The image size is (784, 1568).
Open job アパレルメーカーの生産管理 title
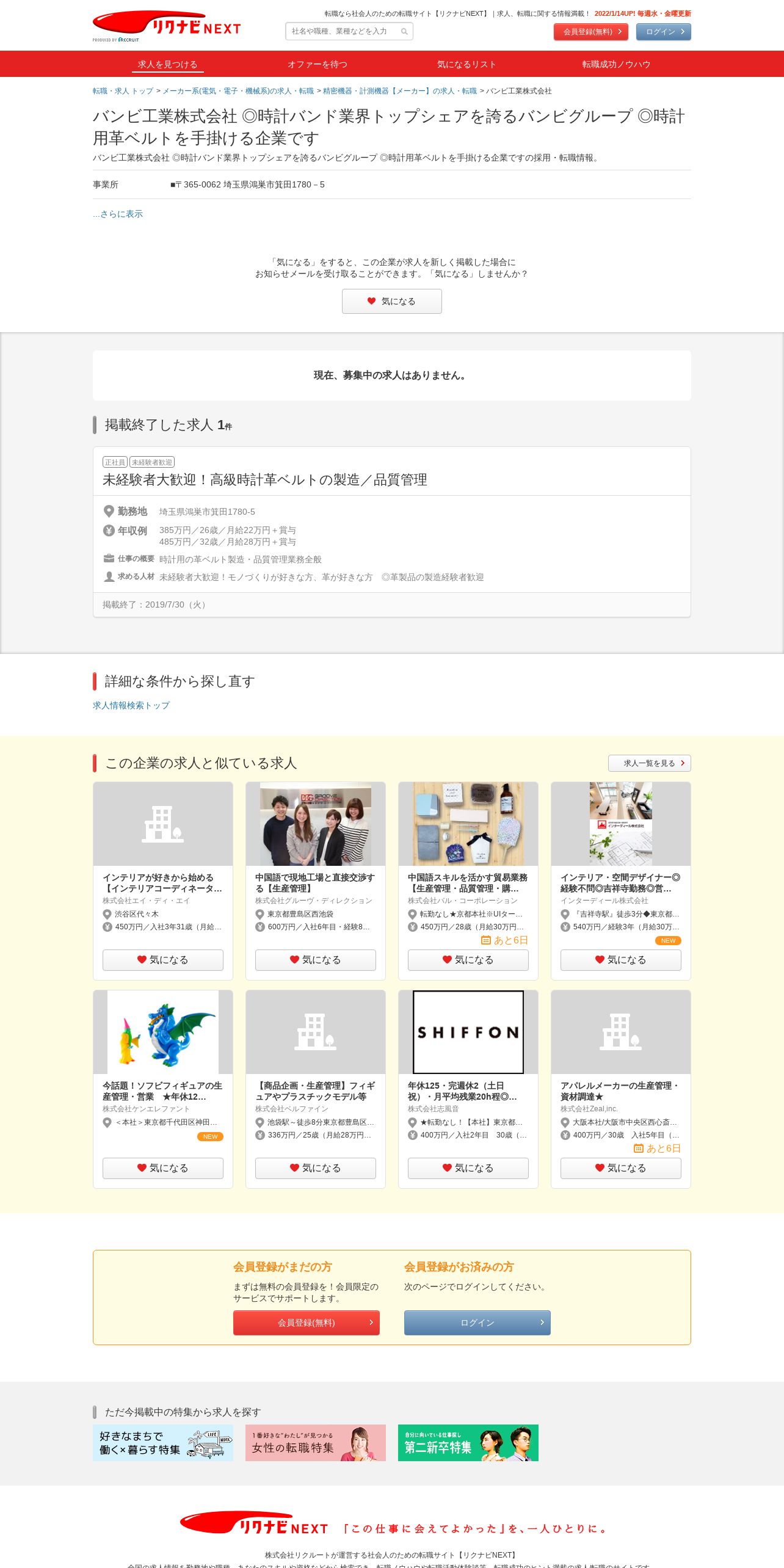tap(620, 1091)
